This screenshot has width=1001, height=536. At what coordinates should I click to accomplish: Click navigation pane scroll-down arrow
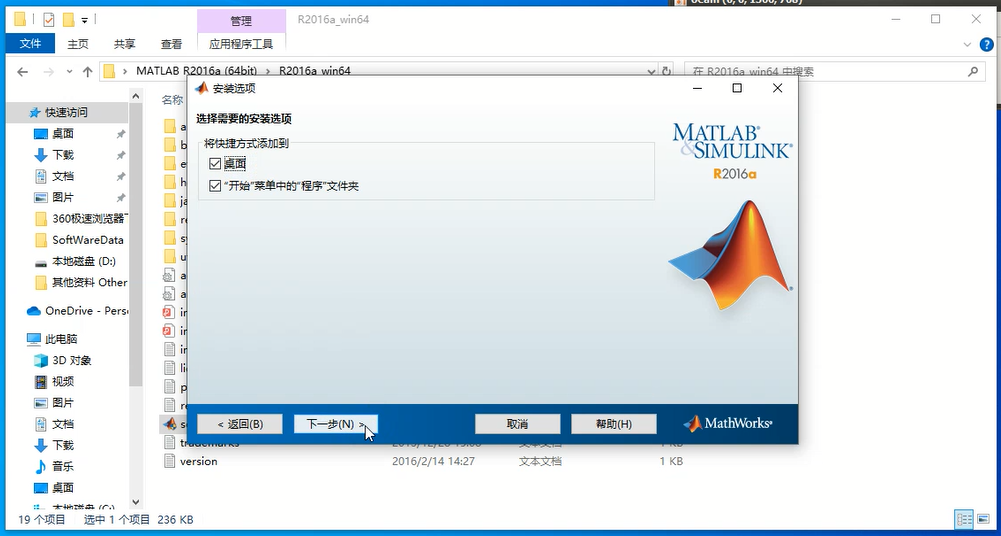(x=135, y=502)
